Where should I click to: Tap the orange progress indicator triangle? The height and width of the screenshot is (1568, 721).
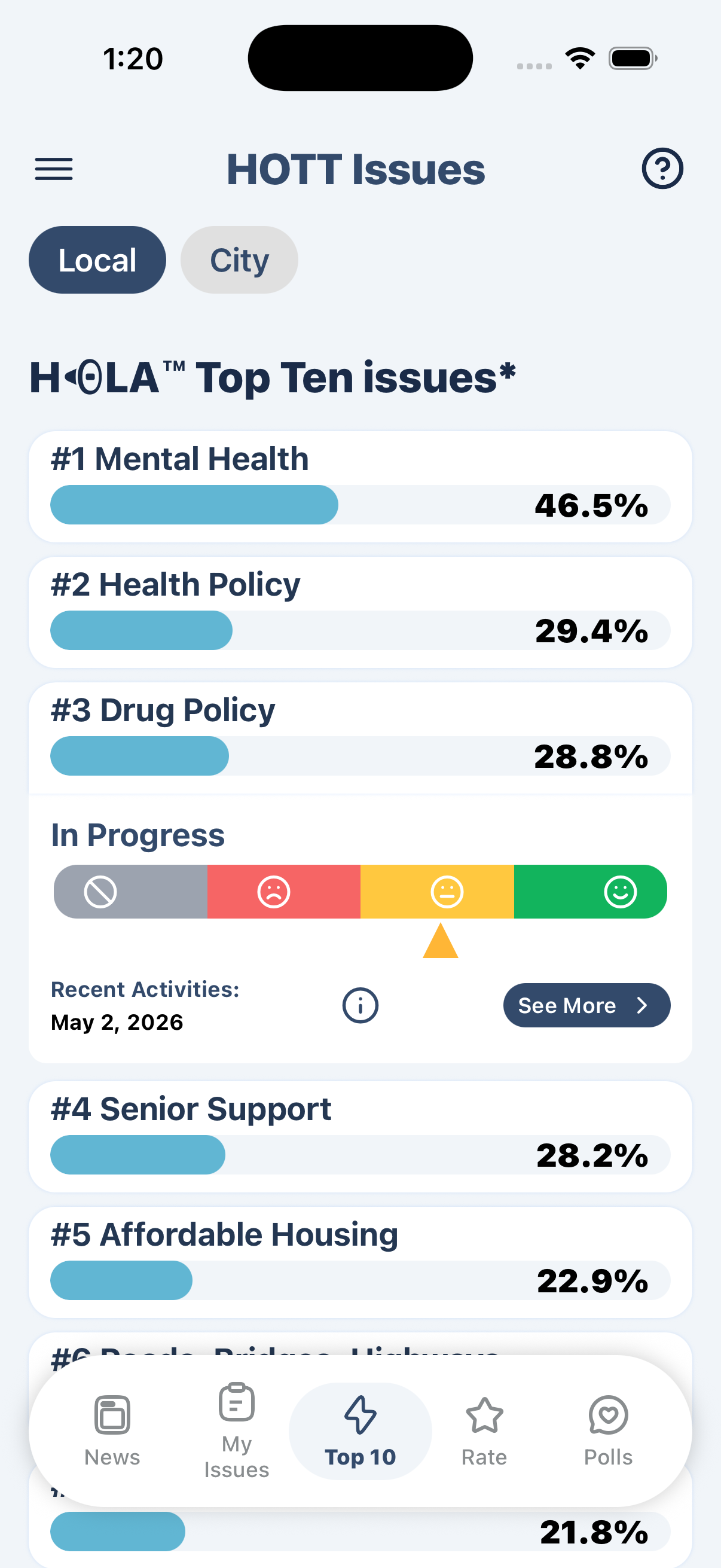(441, 941)
